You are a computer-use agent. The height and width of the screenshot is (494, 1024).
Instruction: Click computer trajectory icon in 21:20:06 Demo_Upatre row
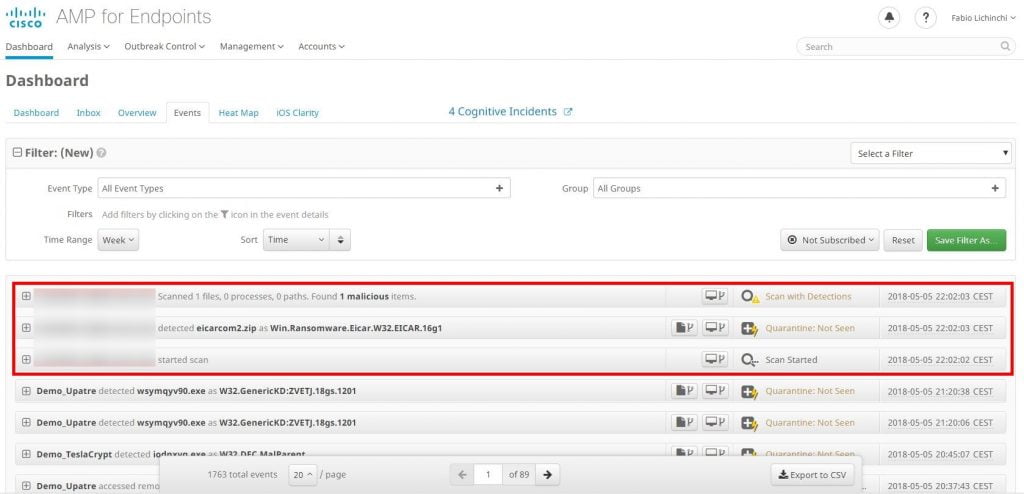point(715,422)
